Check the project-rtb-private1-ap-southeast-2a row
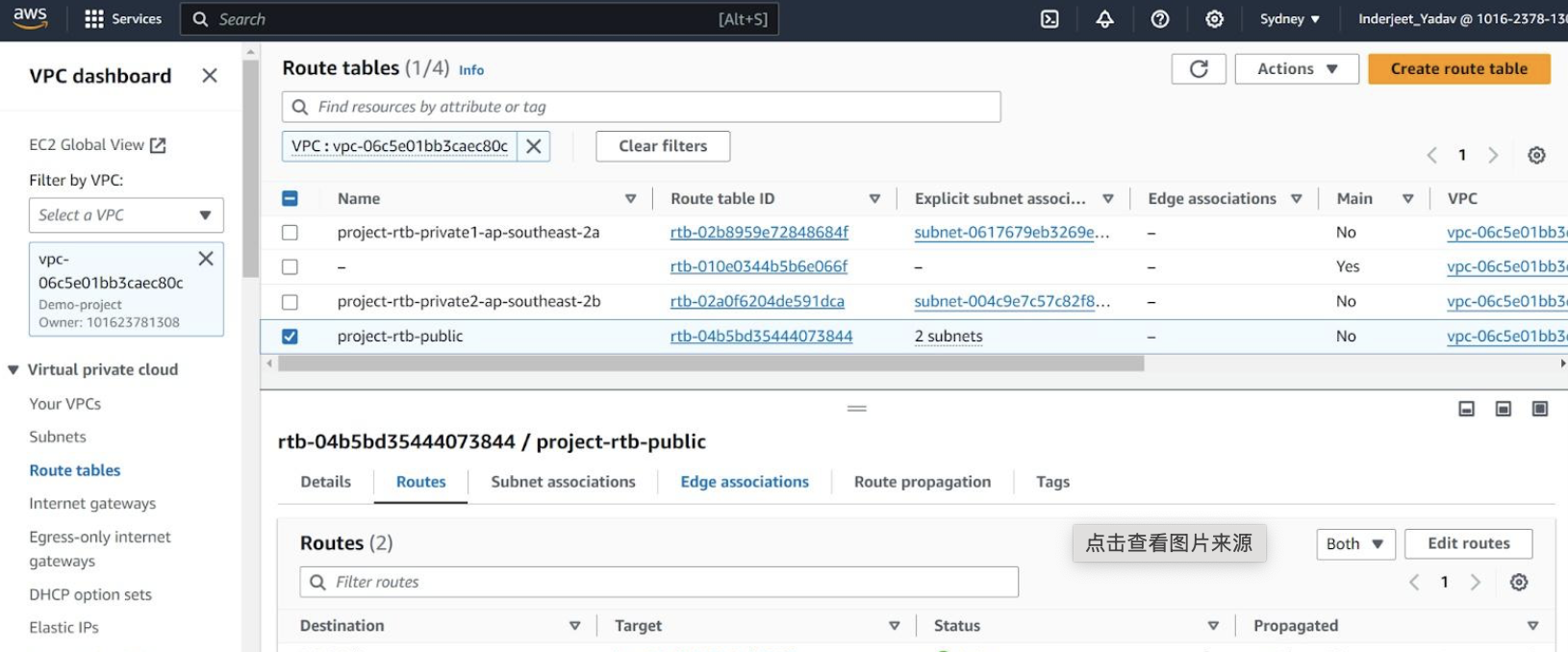Image resolution: width=1568 pixels, height=652 pixels. (290, 233)
